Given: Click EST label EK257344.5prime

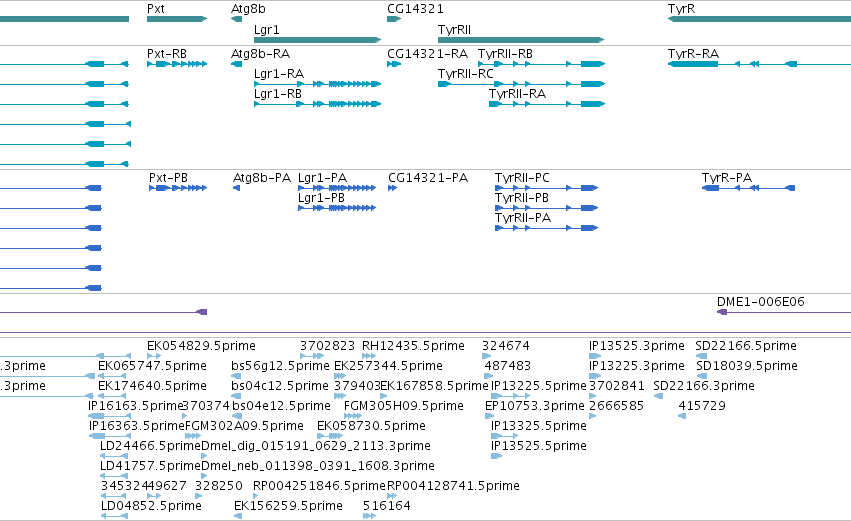Looking at the screenshot, I should pos(388,366).
